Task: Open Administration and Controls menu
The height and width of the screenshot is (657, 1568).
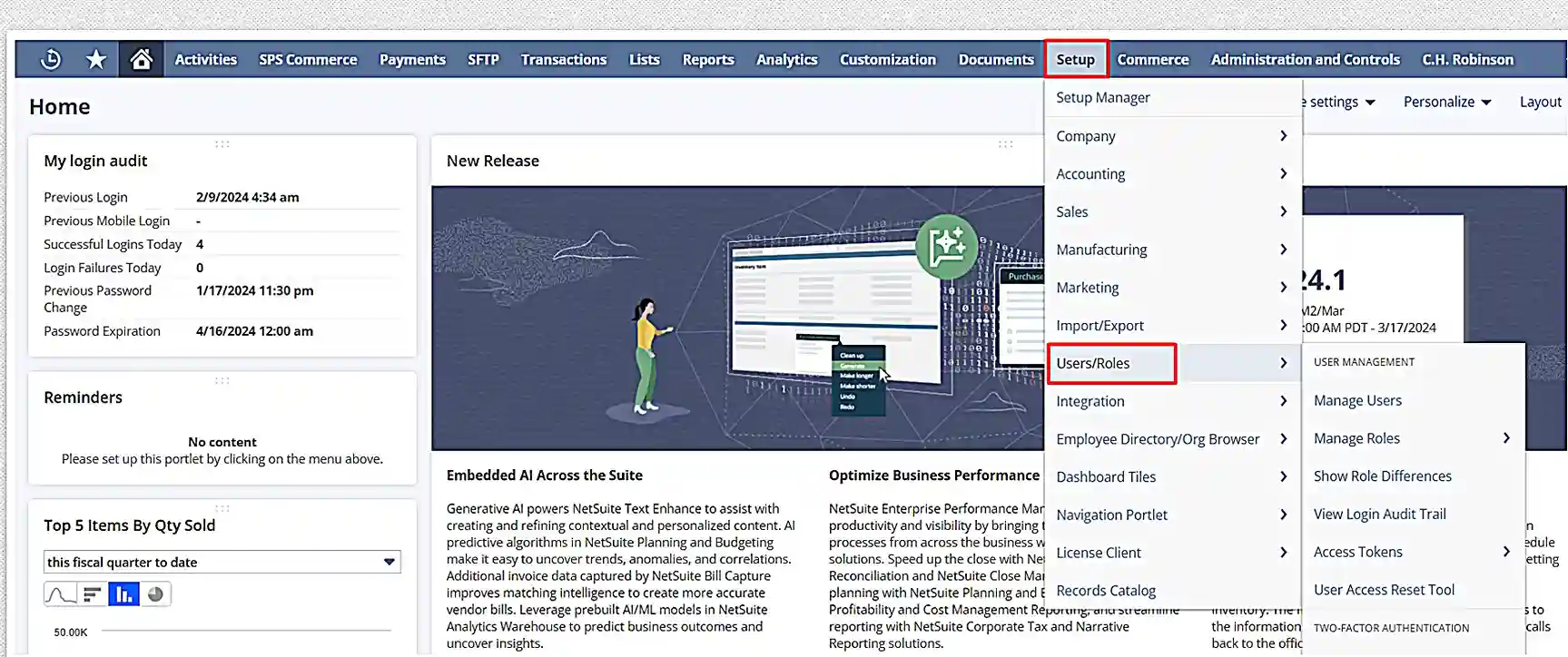Action: point(1306,59)
